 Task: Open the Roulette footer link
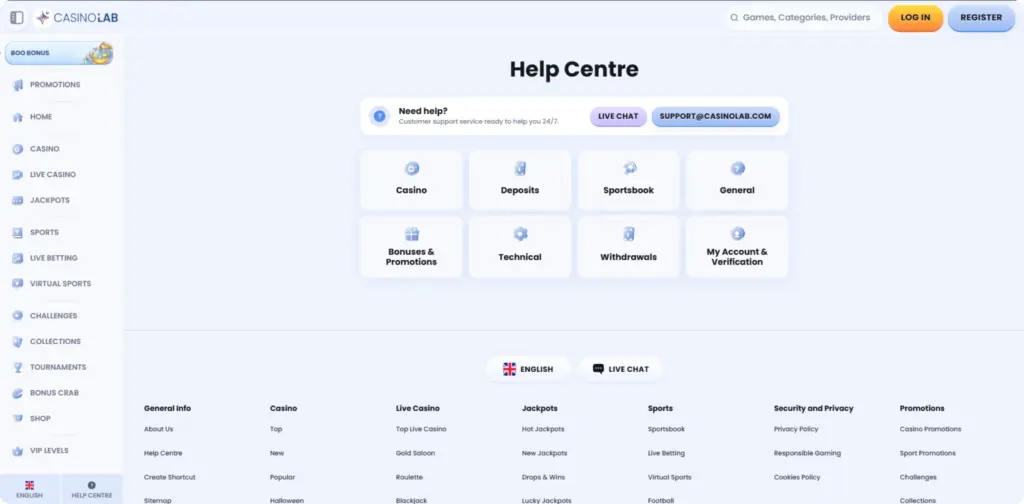pos(409,477)
